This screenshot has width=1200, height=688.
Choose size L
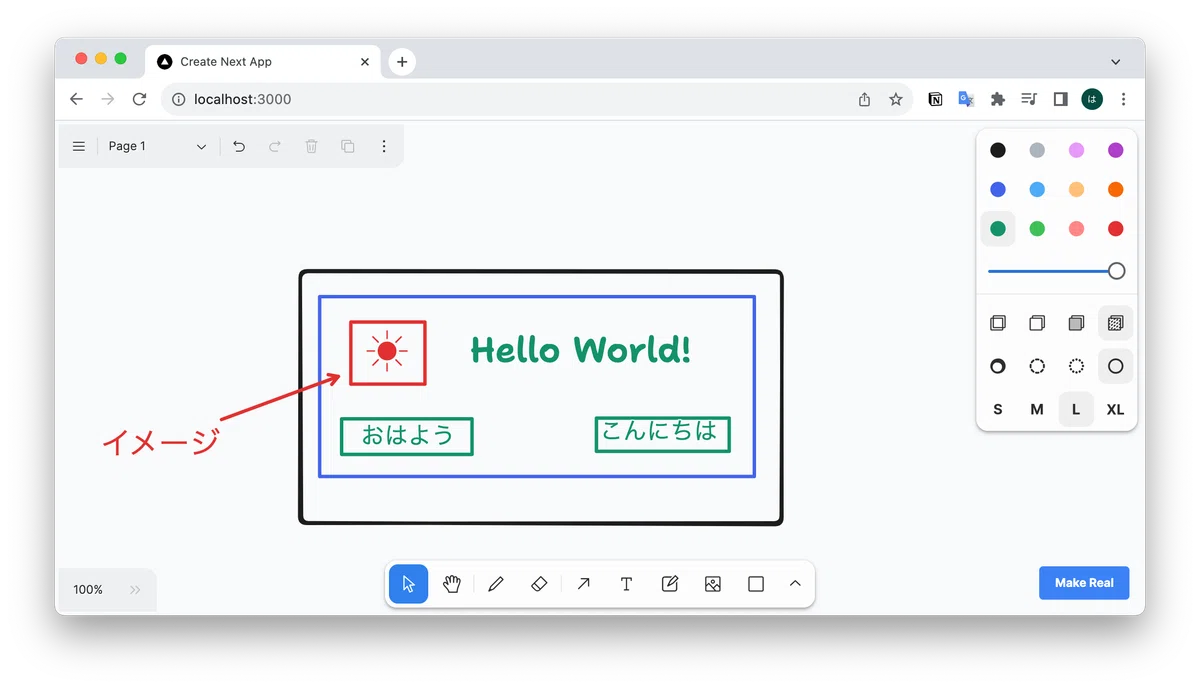point(1076,410)
